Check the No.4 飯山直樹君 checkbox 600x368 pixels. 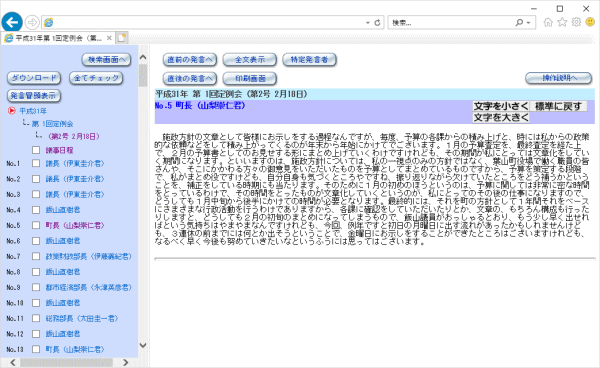click(36, 210)
